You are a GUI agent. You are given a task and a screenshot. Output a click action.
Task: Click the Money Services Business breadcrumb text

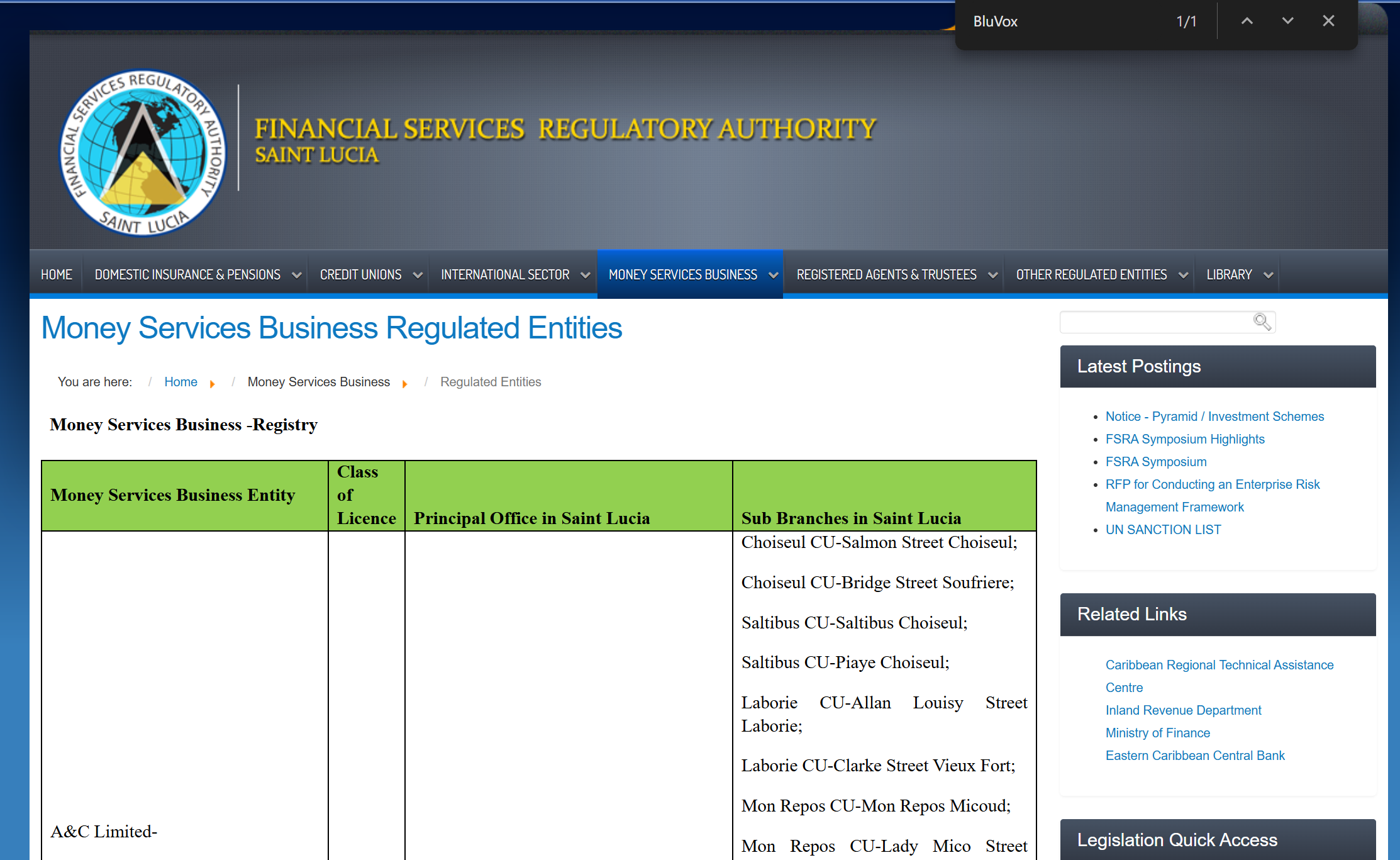tap(318, 382)
